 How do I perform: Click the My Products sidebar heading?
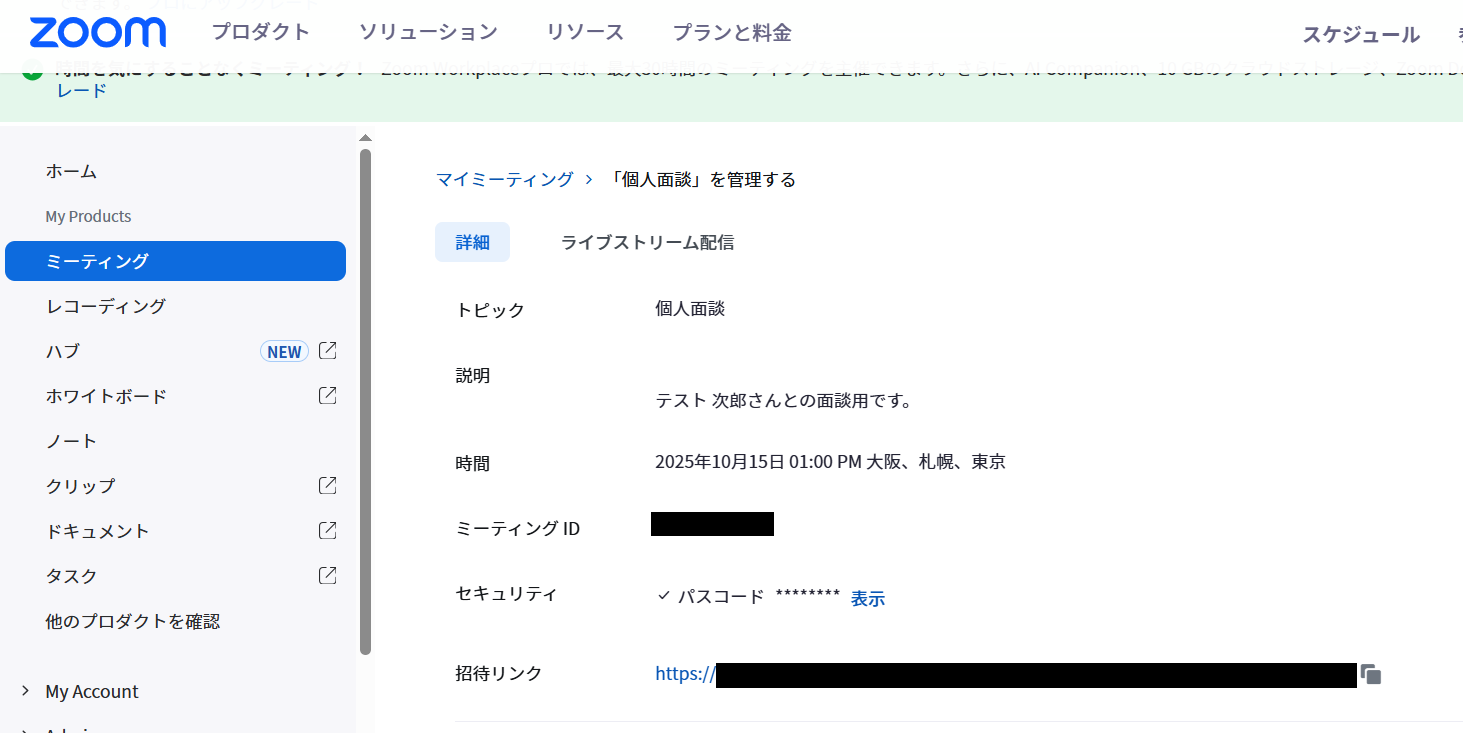[x=89, y=216]
